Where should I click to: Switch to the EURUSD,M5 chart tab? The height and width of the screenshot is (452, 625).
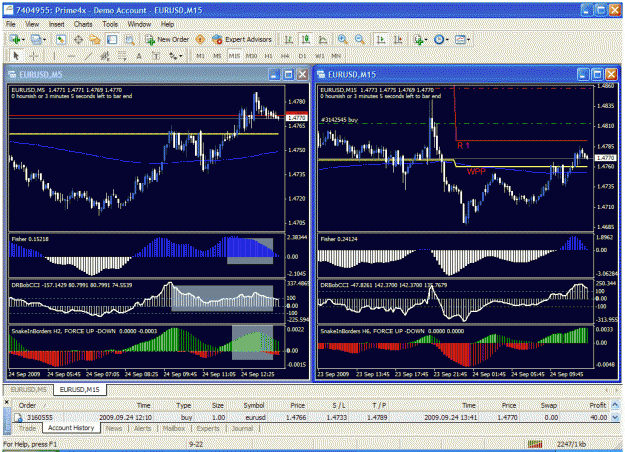coord(28,389)
